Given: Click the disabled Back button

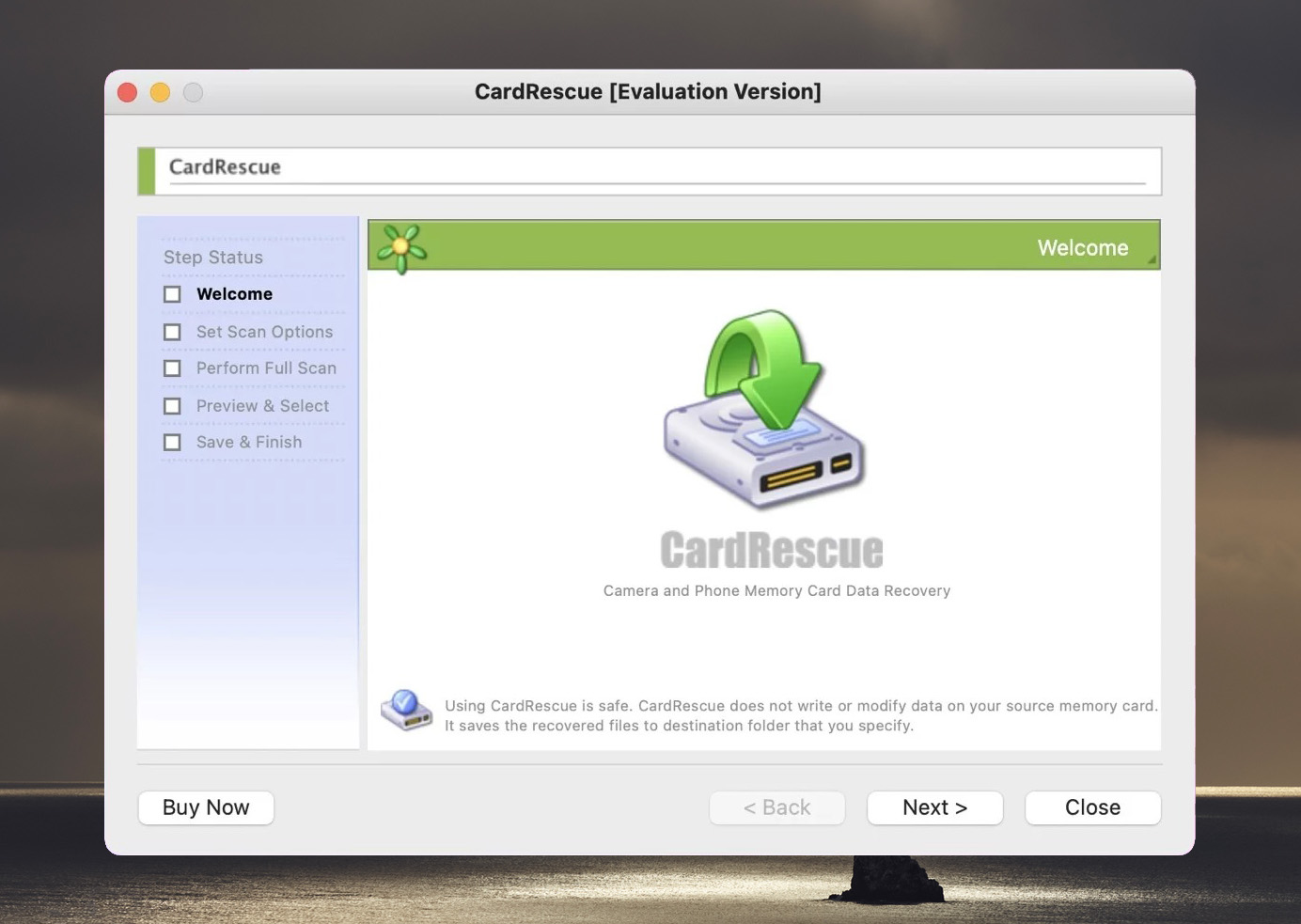Looking at the screenshot, I should [776, 807].
